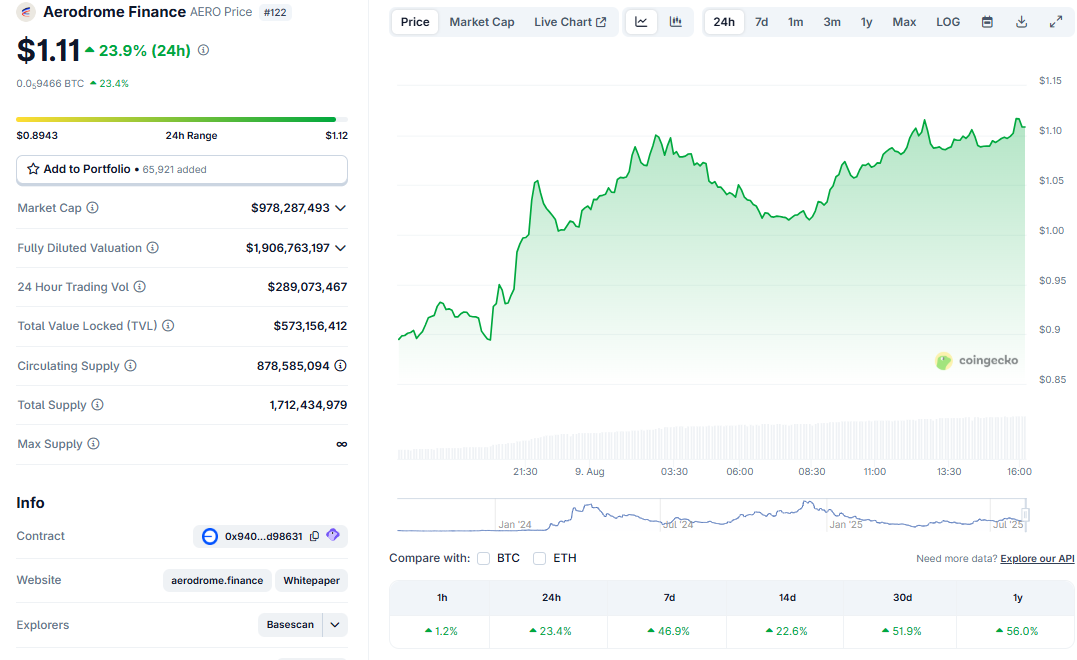Image resolution: width=1077 pixels, height=660 pixels.
Task: Select the Price tab
Action: (x=415, y=22)
